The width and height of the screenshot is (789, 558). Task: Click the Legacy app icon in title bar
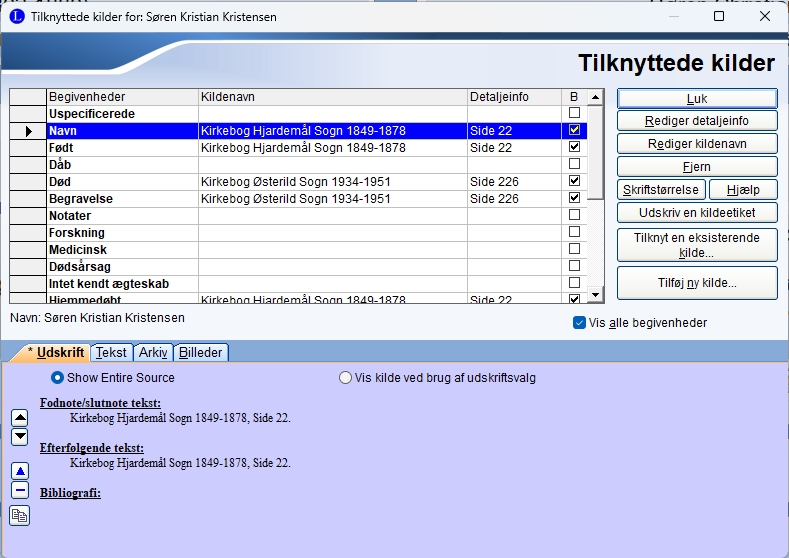point(16,17)
